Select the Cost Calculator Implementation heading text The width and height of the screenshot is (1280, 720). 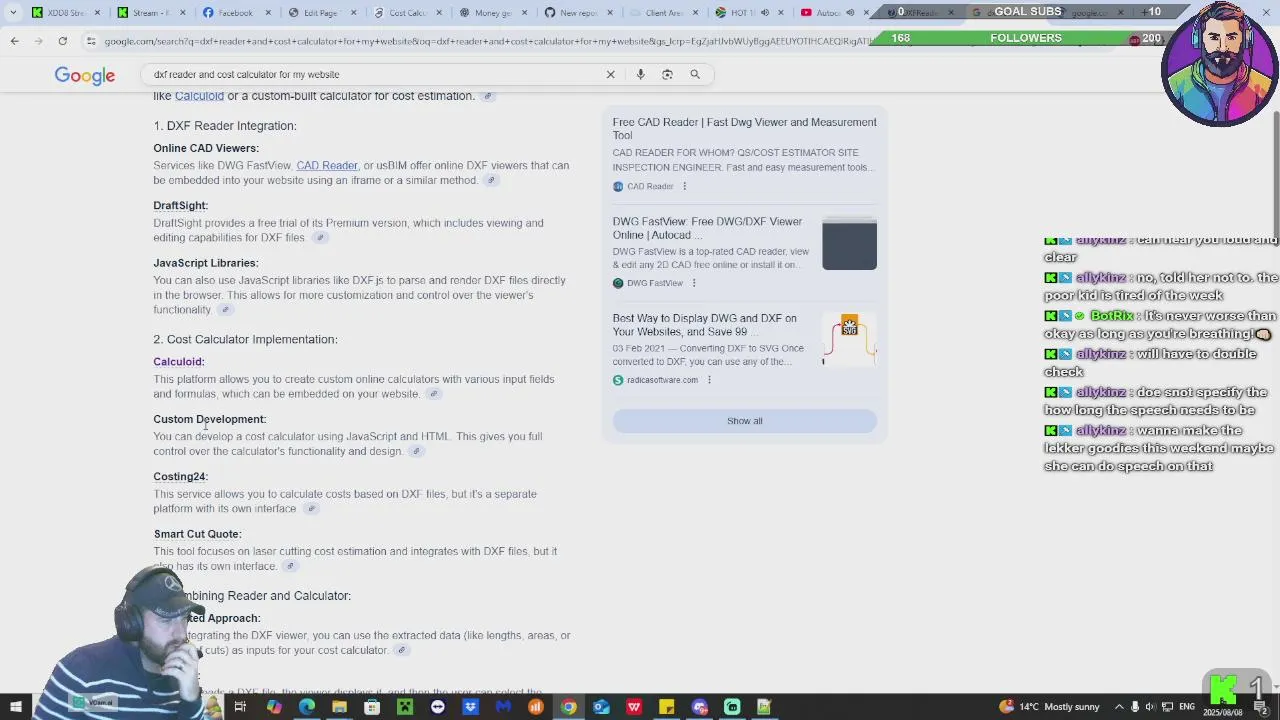pyautogui.click(x=245, y=340)
